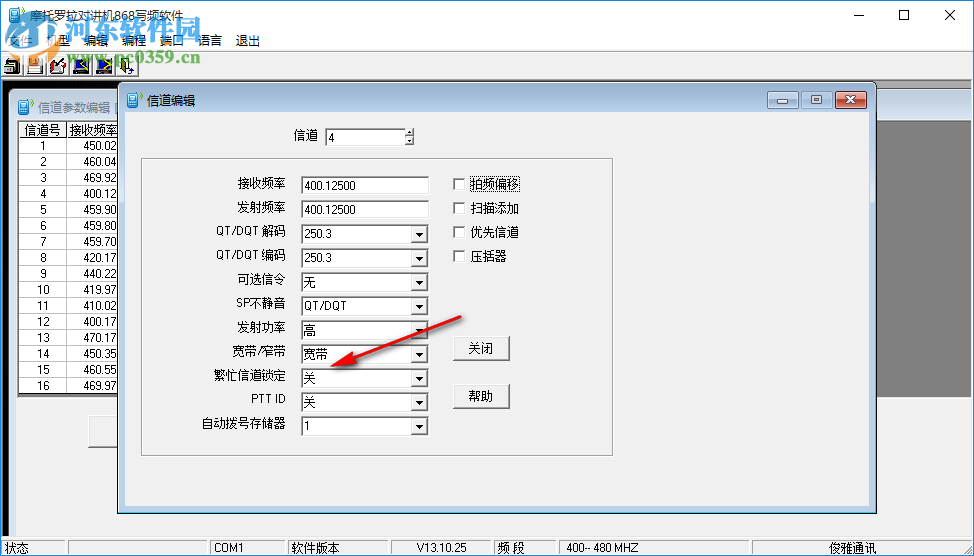Click the Write to radio toolbar icon
This screenshot has width=974, height=556.
(x=103, y=65)
